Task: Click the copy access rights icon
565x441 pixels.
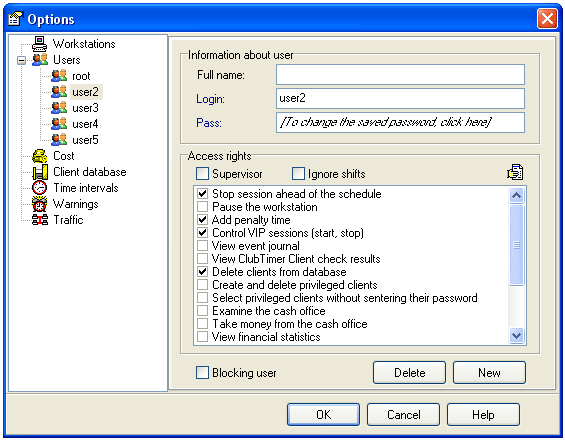Action: click(515, 172)
